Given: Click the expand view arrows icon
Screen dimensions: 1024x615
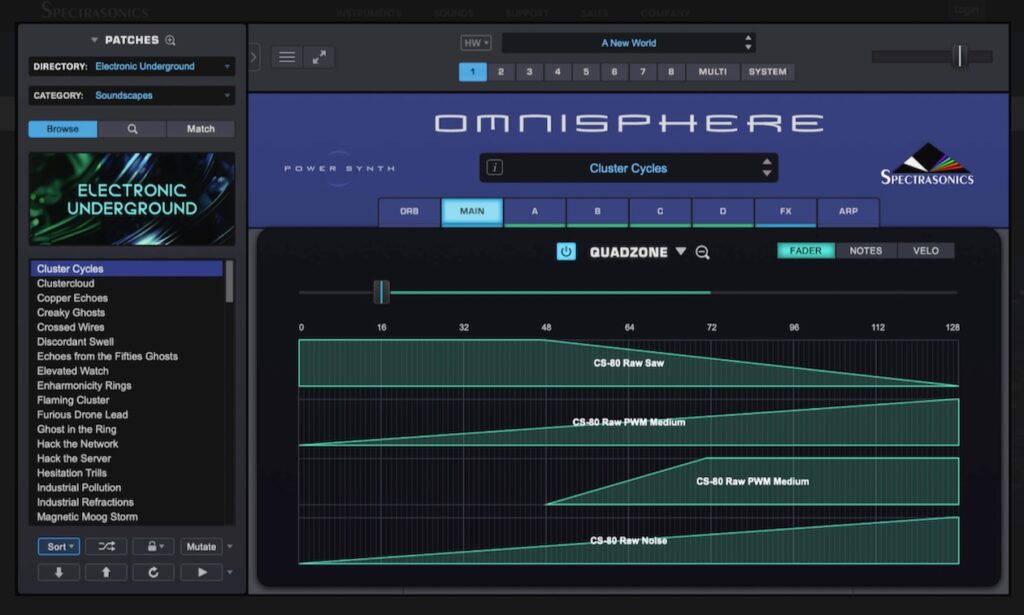Looking at the screenshot, I should pos(318,57).
